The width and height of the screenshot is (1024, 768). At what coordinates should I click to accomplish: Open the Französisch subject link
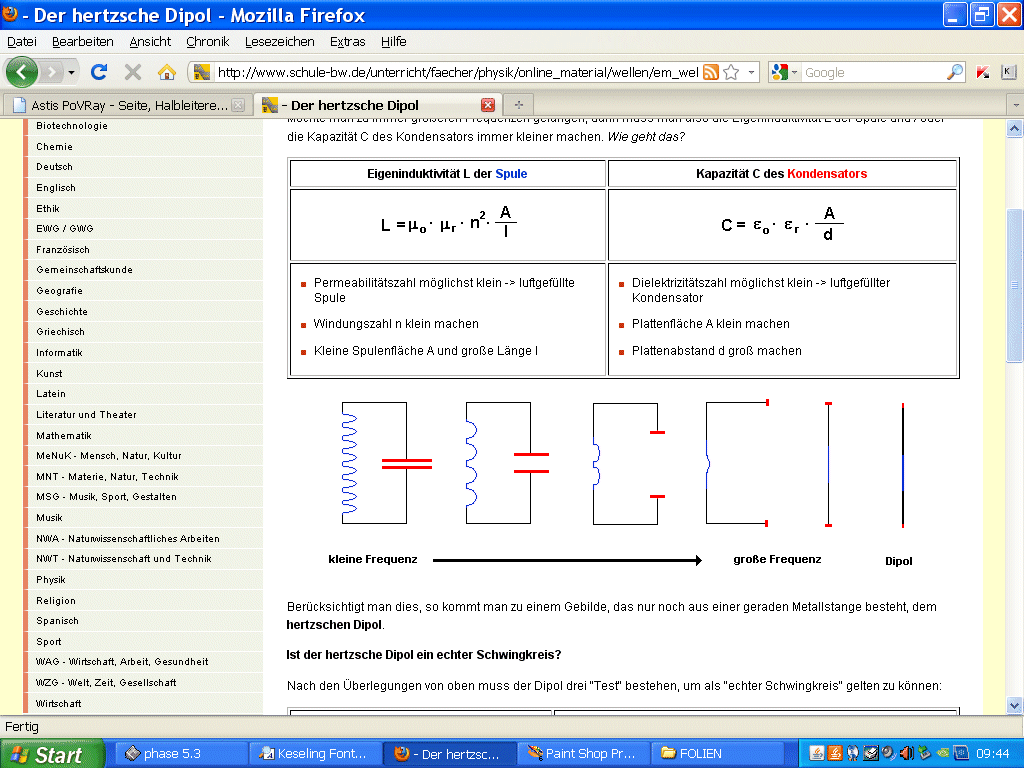63,249
